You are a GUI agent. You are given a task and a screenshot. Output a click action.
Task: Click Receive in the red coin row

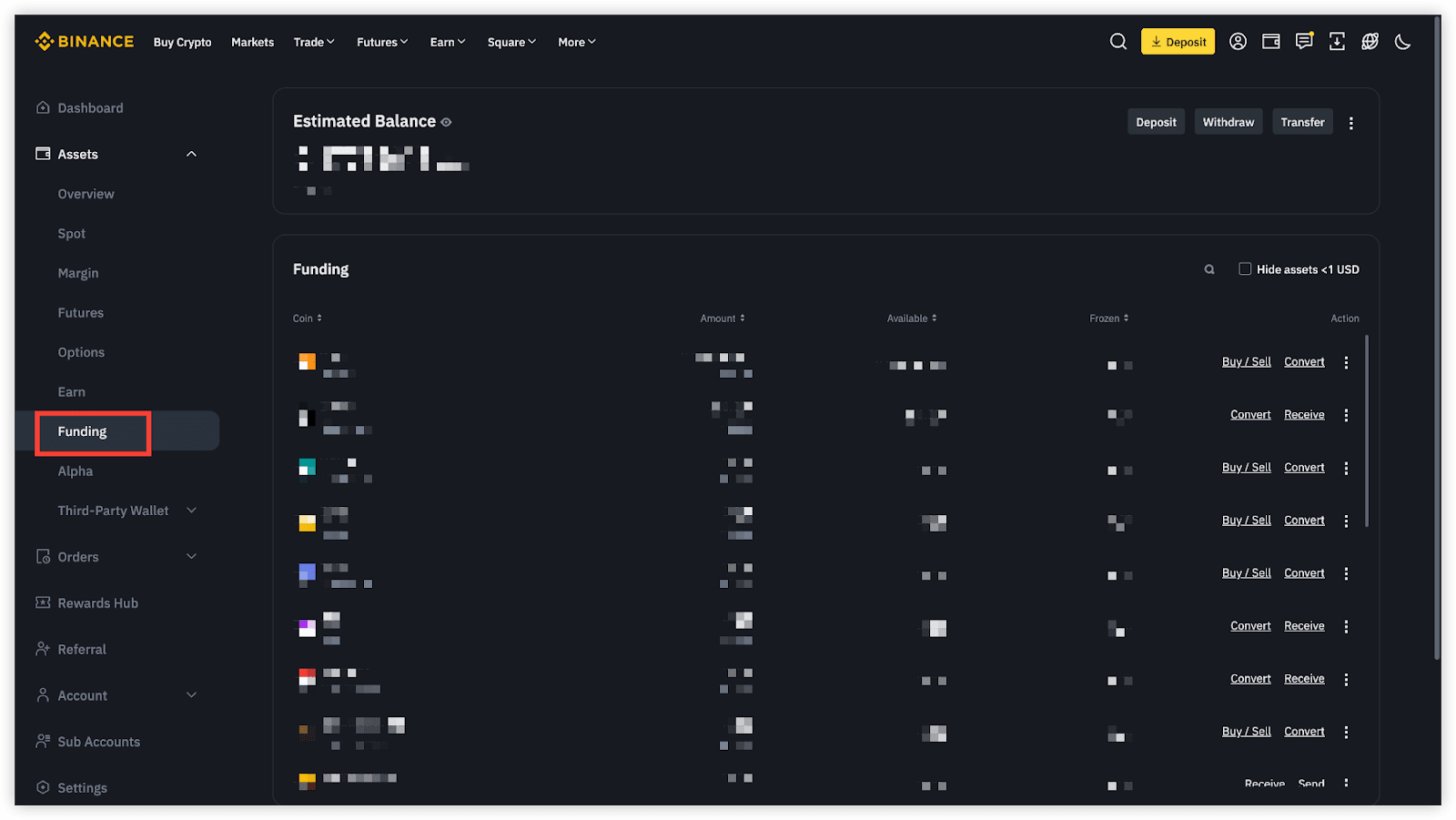[1304, 679]
